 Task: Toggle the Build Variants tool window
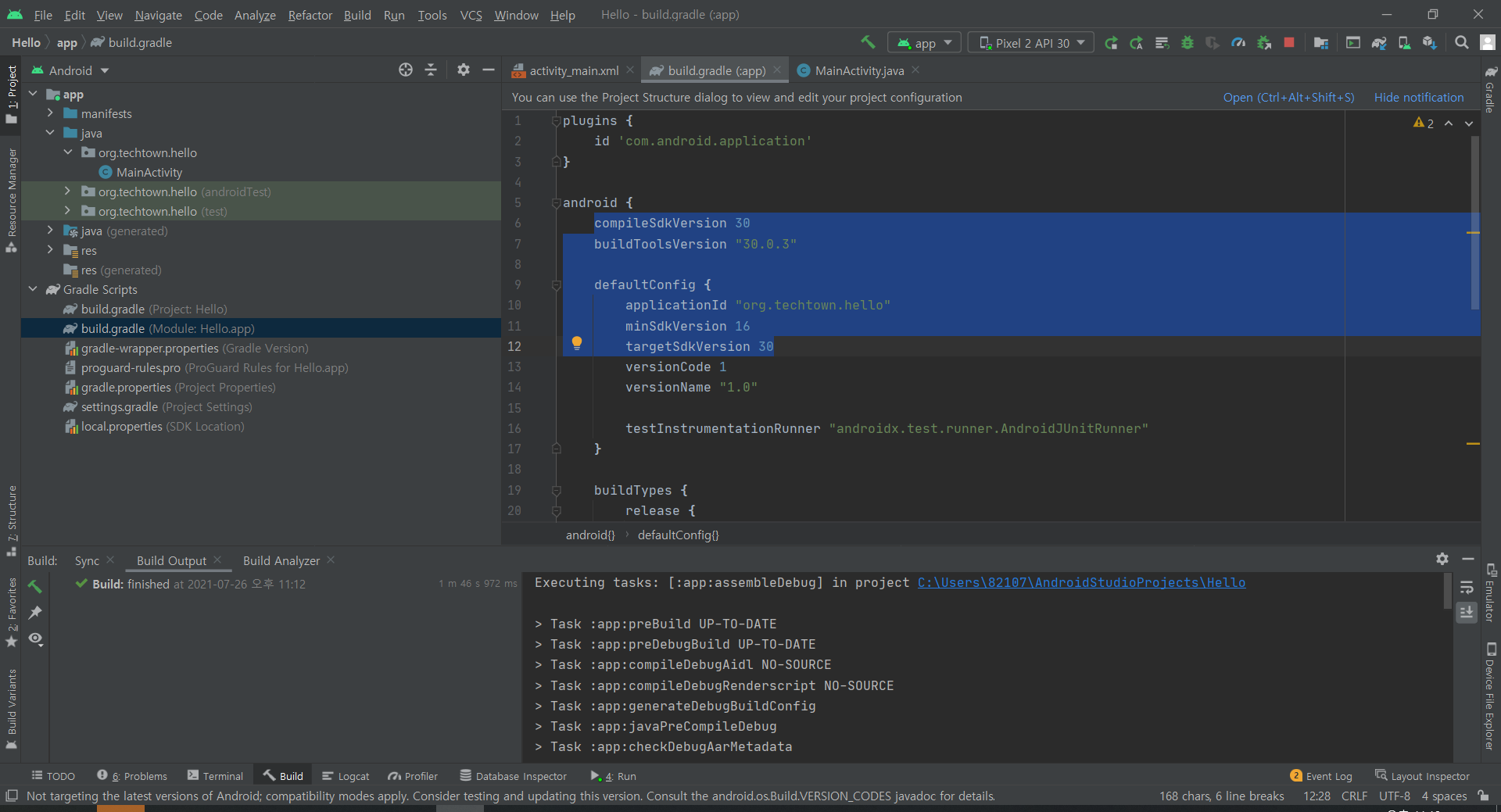point(11,708)
